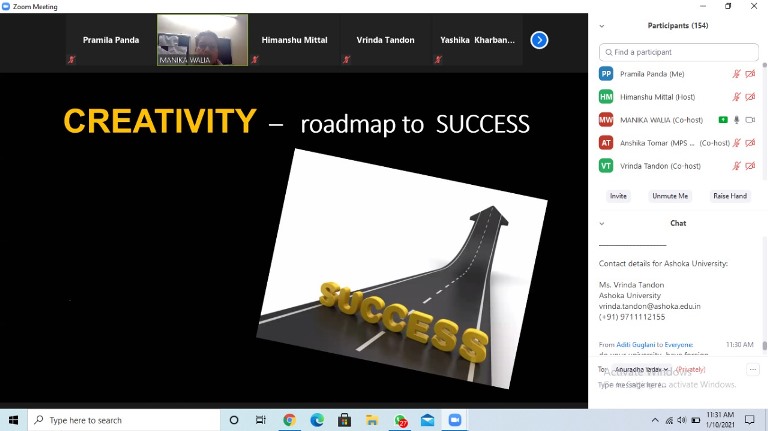Click Vrinda Tandon's muted mic icon in list

point(737,166)
